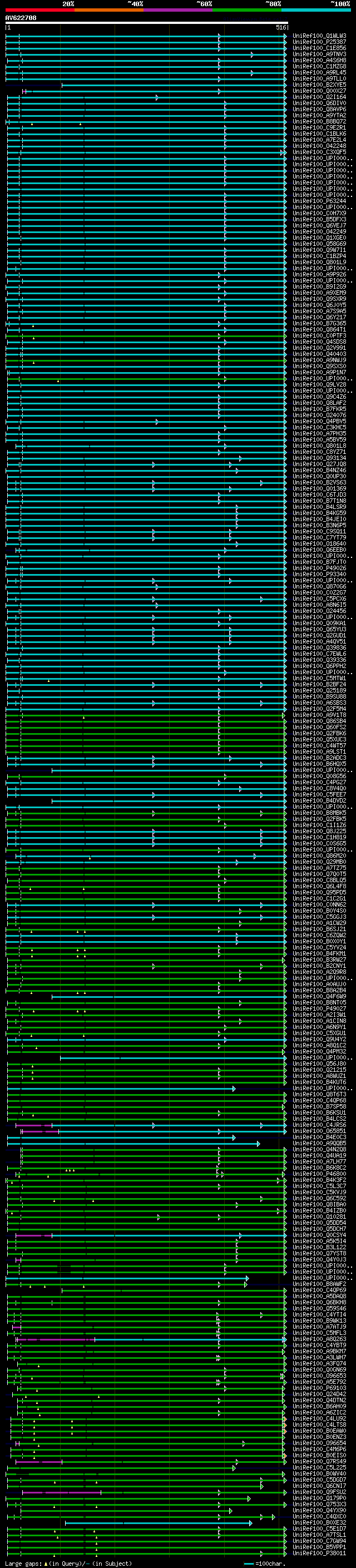Open hit UniRef100_A9V1T8
The height and width of the screenshot is (1568, 356).
coord(319,715)
